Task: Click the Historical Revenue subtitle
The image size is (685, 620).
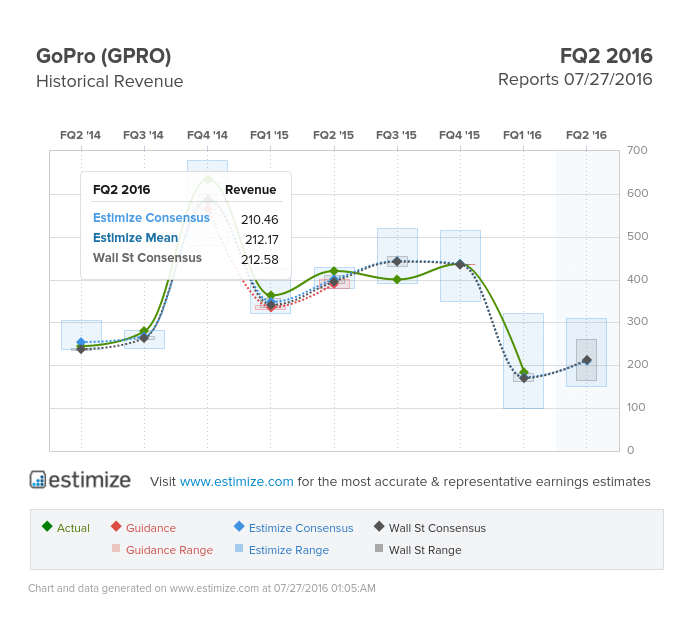Action: (x=110, y=81)
